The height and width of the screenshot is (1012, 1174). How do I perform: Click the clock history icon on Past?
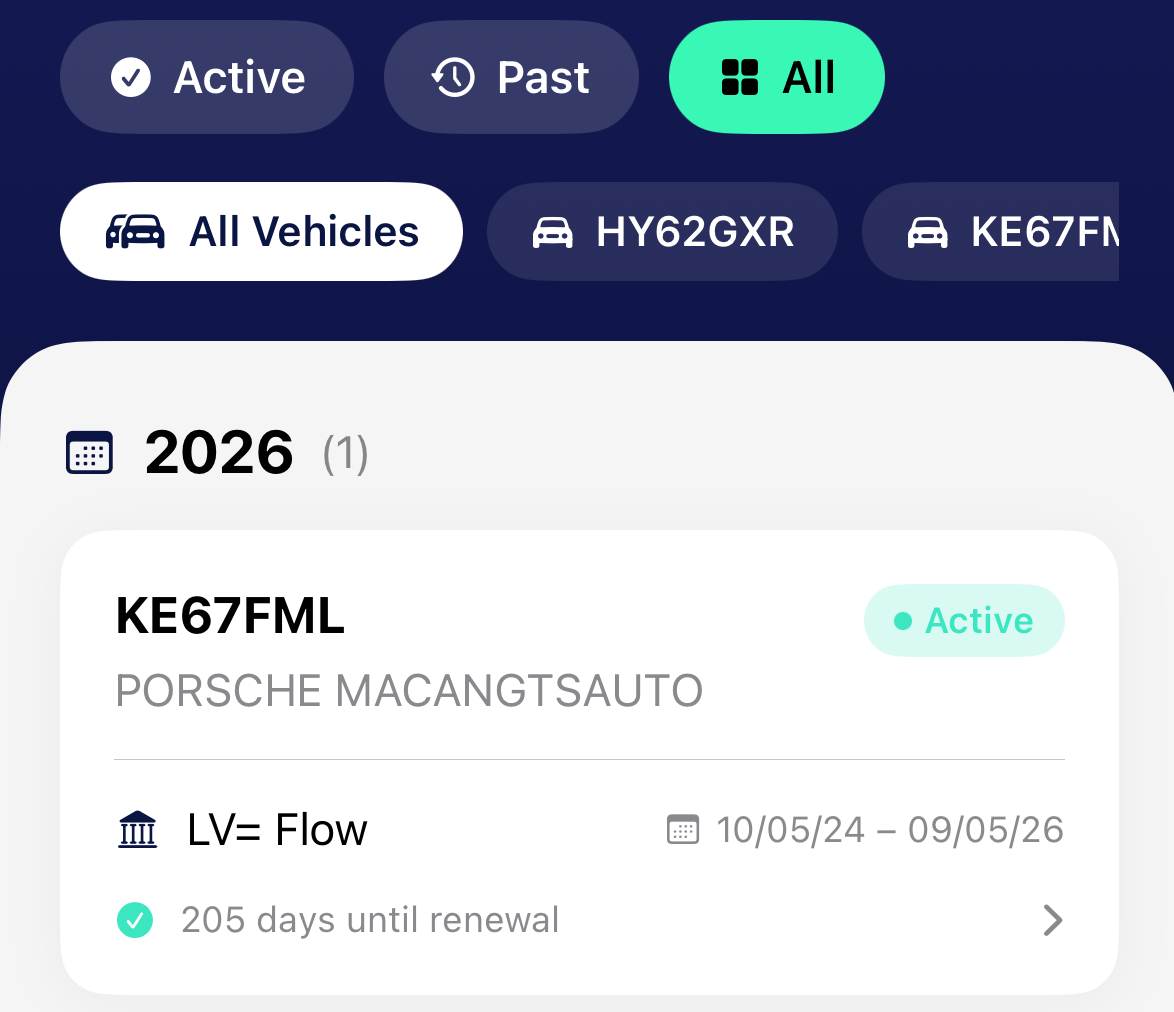click(453, 77)
